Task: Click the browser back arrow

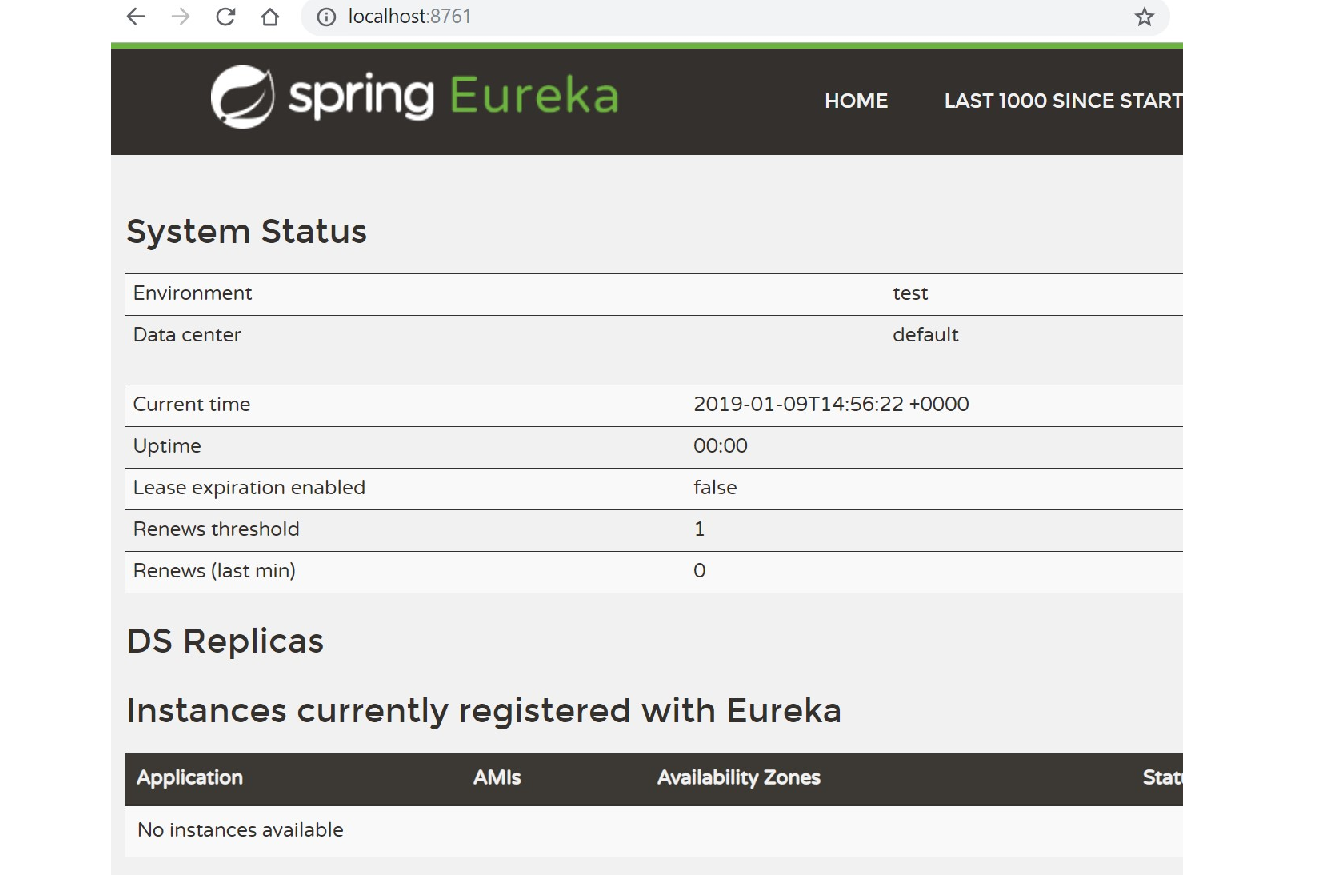Action: pyautogui.click(x=134, y=17)
